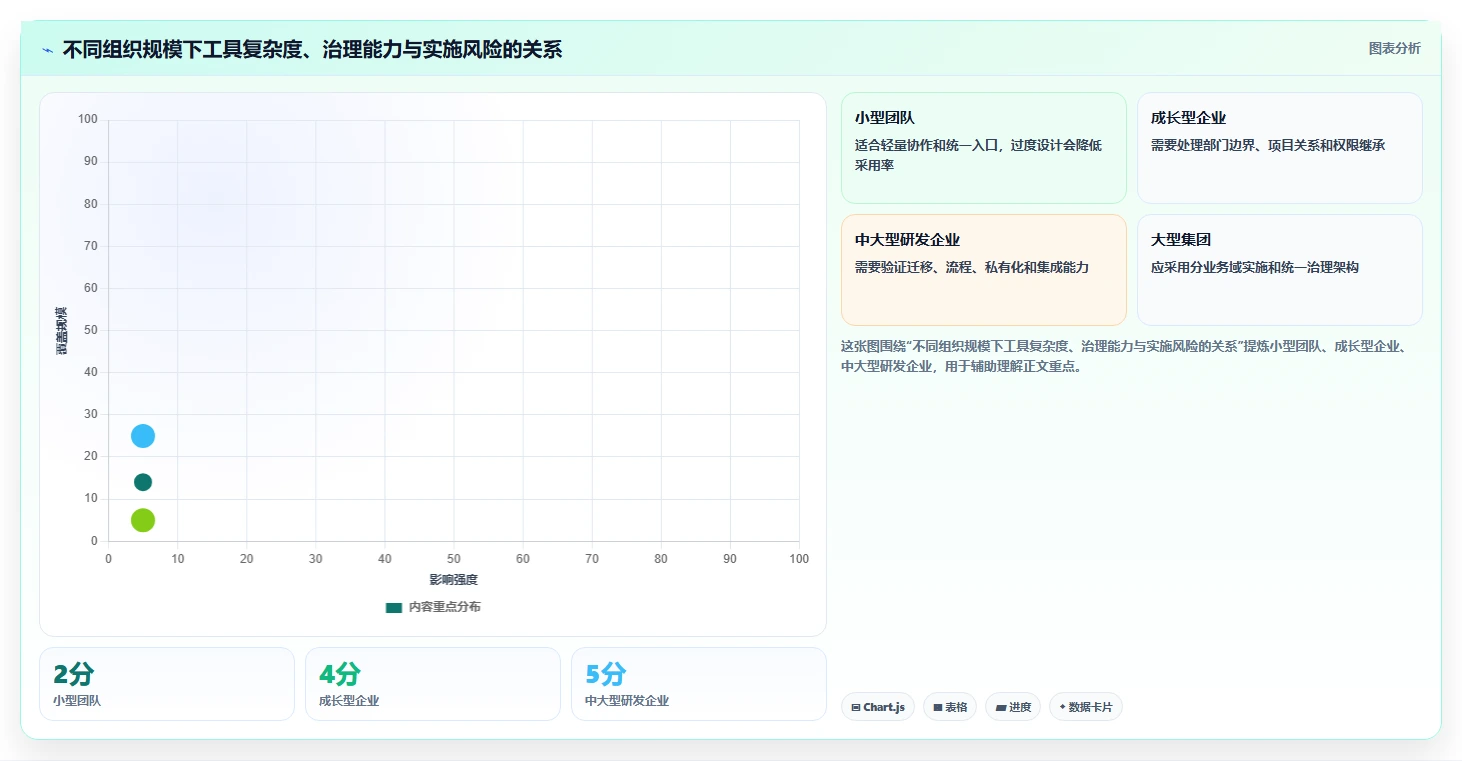Click the Chart.js tag chip
Viewport: 1462px width, 761px height.
(878, 707)
